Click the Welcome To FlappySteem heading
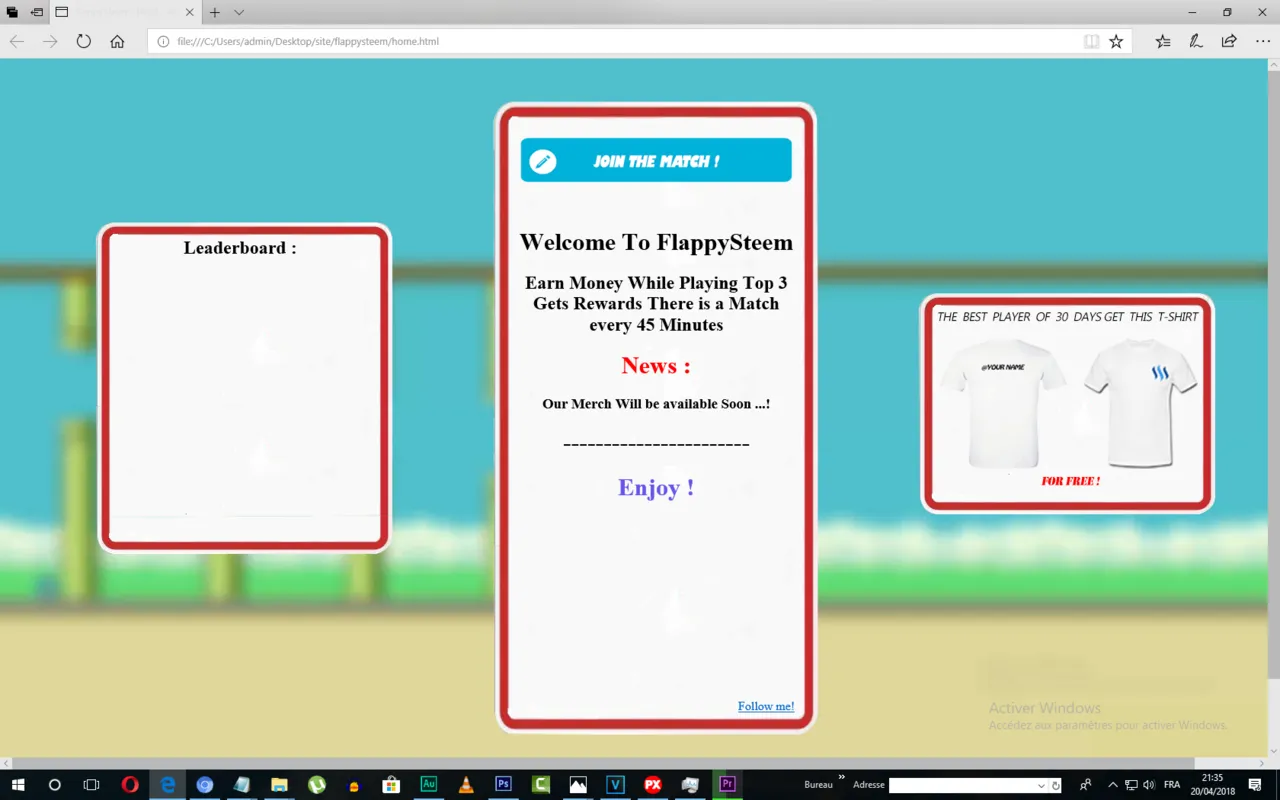The width and height of the screenshot is (1280, 800). tap(656, 242)
